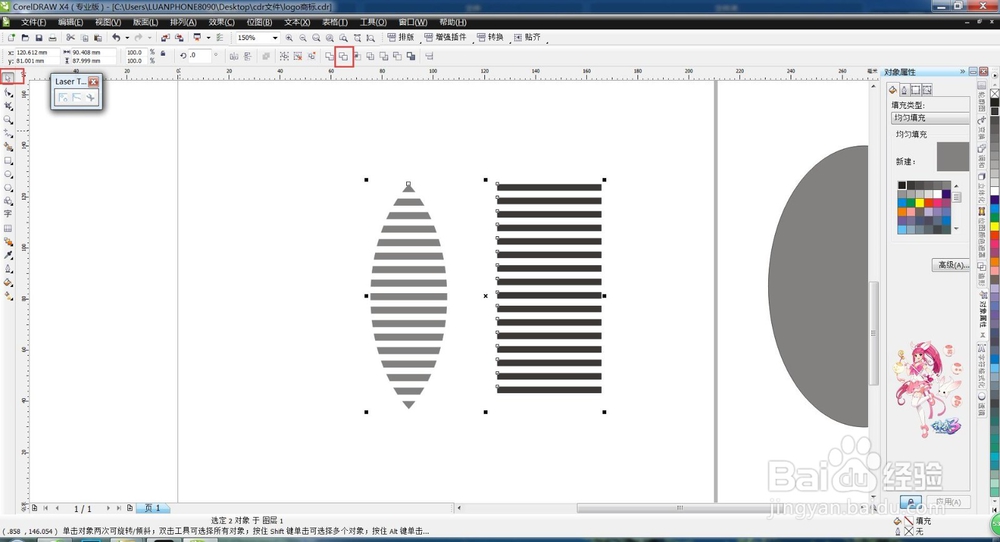Click the Back minus front button
Viewport: 1000px width, 542px height.
pos(397,56)
